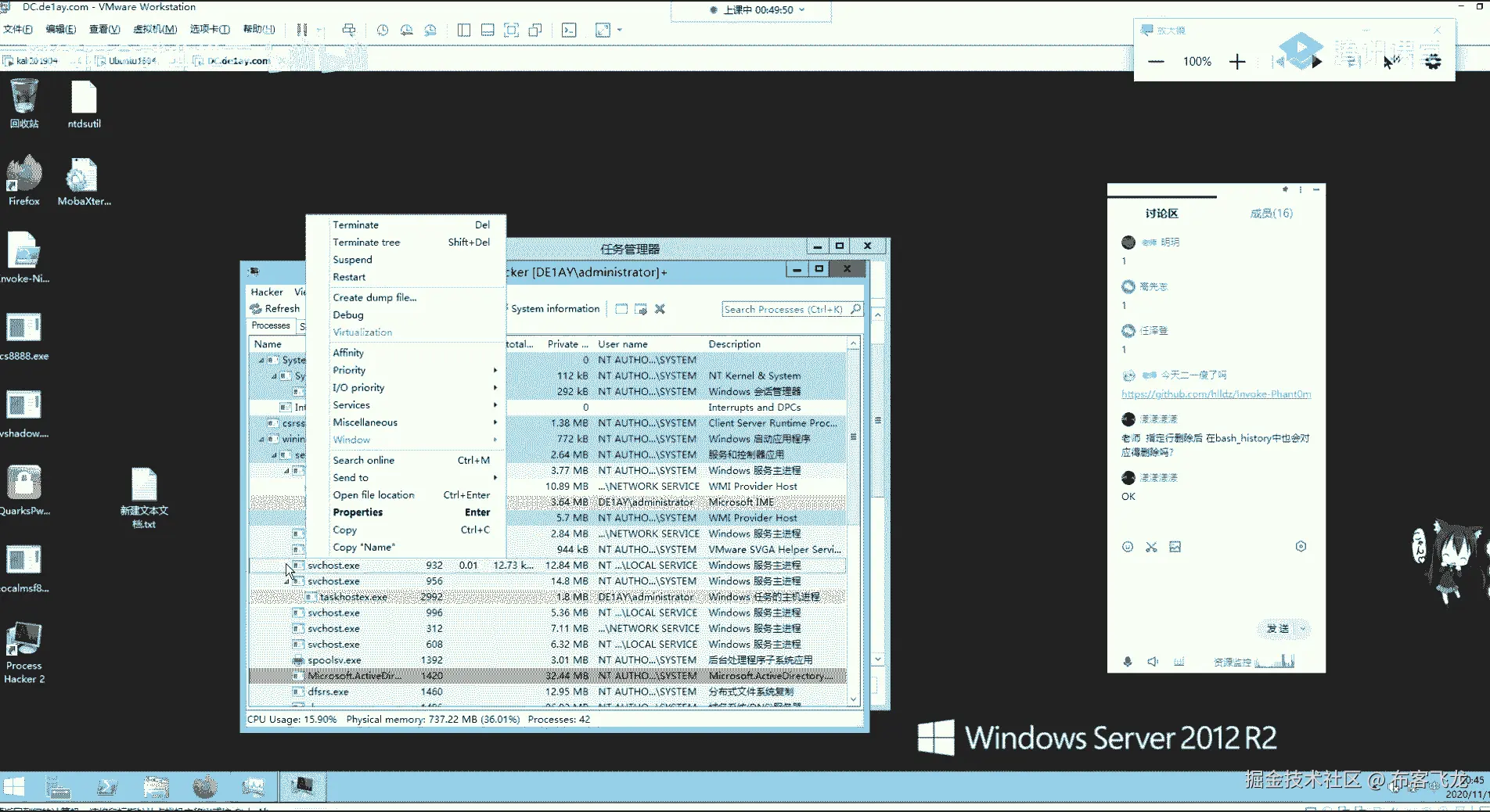Open the github Invoke-Phant0m link
The image size is (1490, 812).
[x=1216, y=394]
